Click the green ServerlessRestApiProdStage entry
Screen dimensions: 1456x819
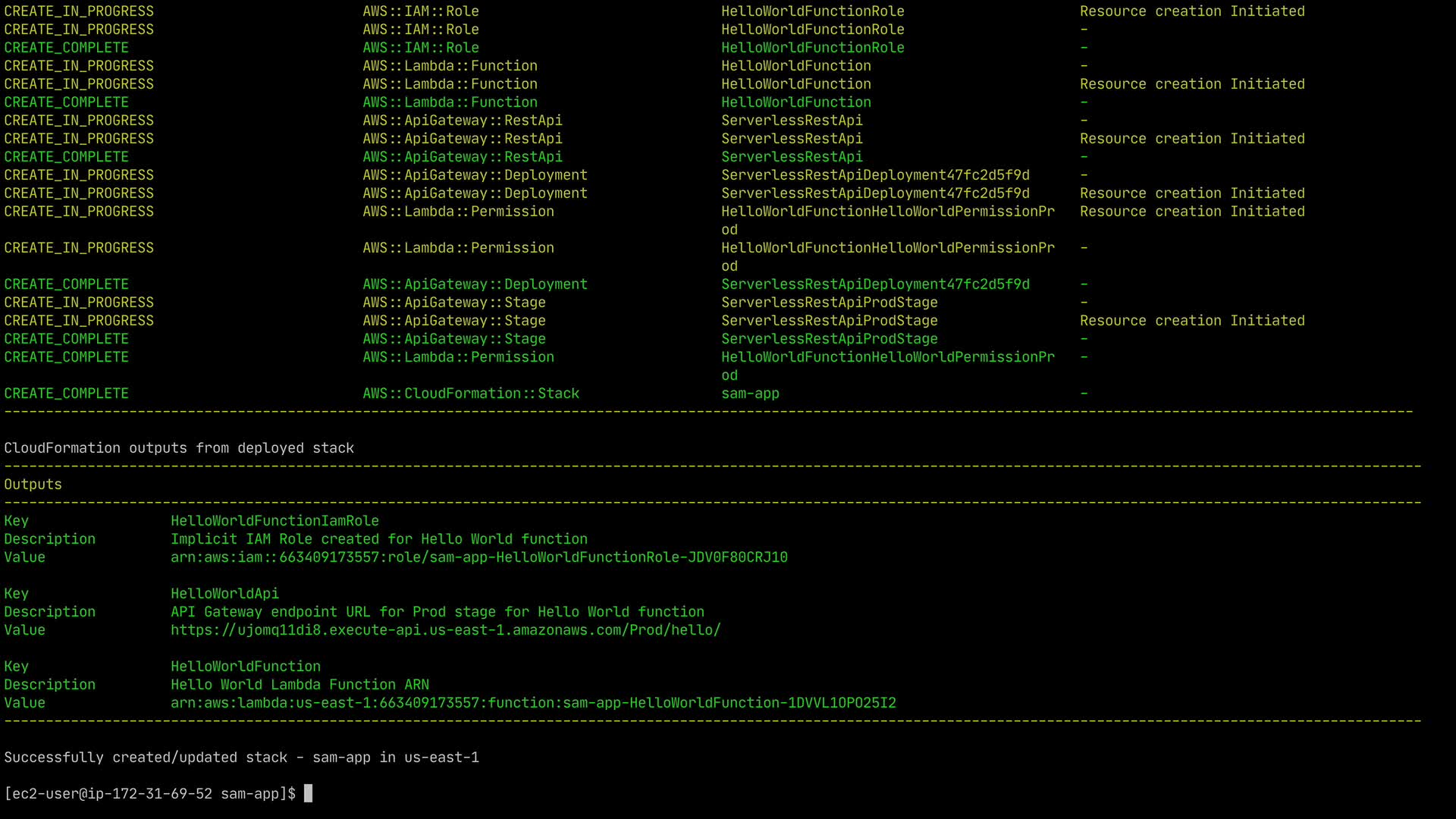point(829,339)
